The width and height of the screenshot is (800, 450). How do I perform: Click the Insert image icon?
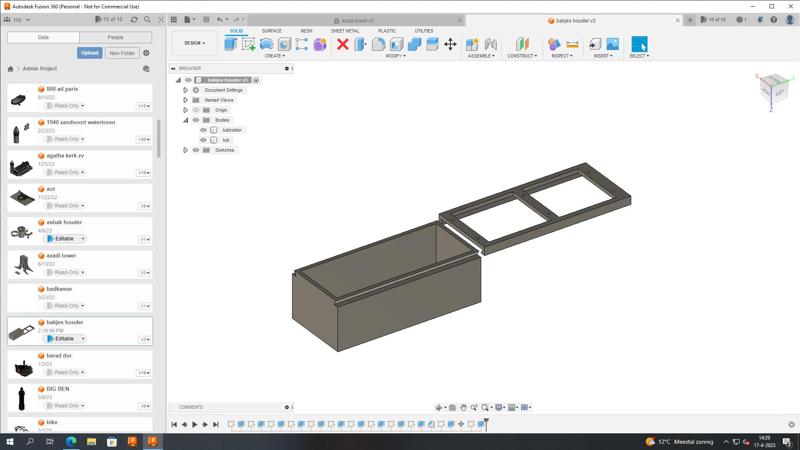612,44
